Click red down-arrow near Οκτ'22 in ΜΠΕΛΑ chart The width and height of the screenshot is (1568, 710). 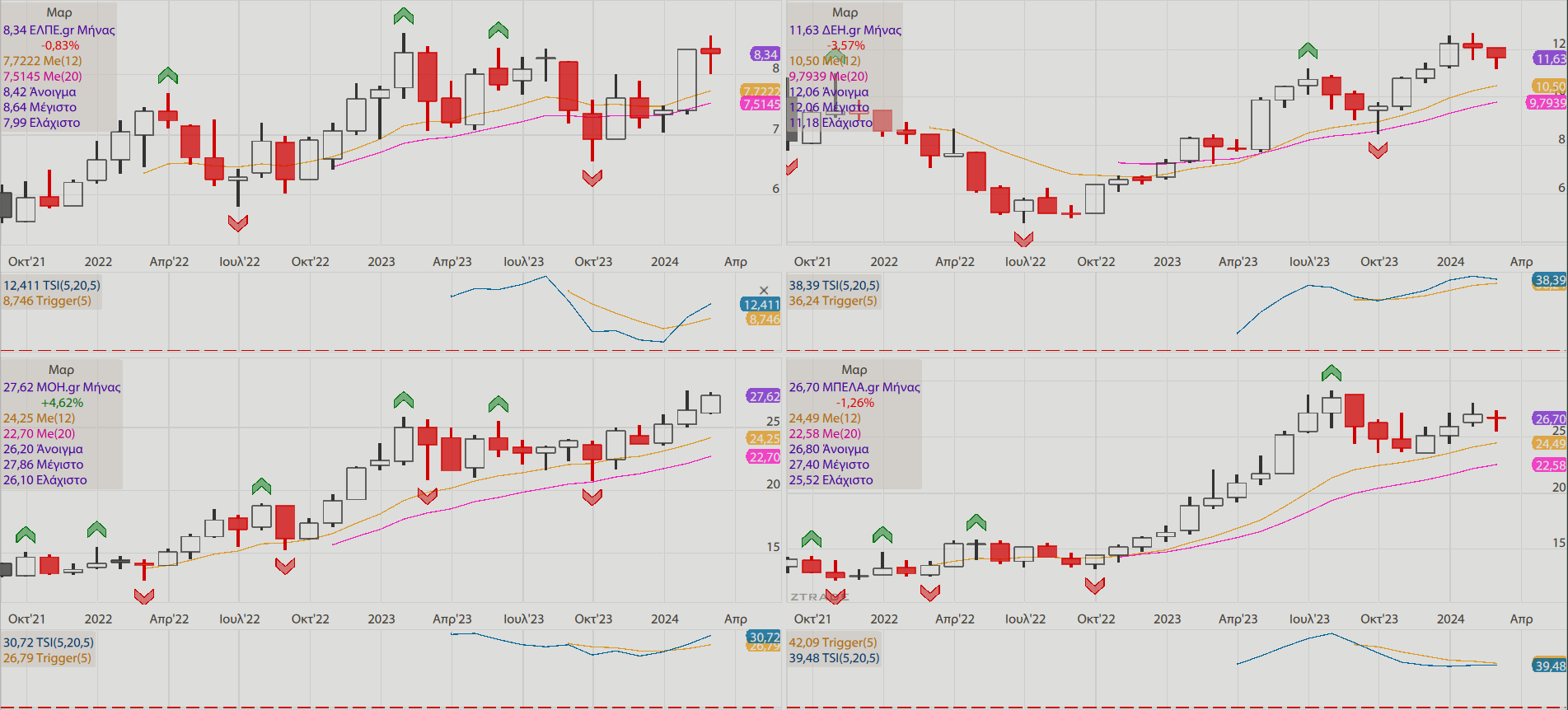click(x=1095, y=586)
